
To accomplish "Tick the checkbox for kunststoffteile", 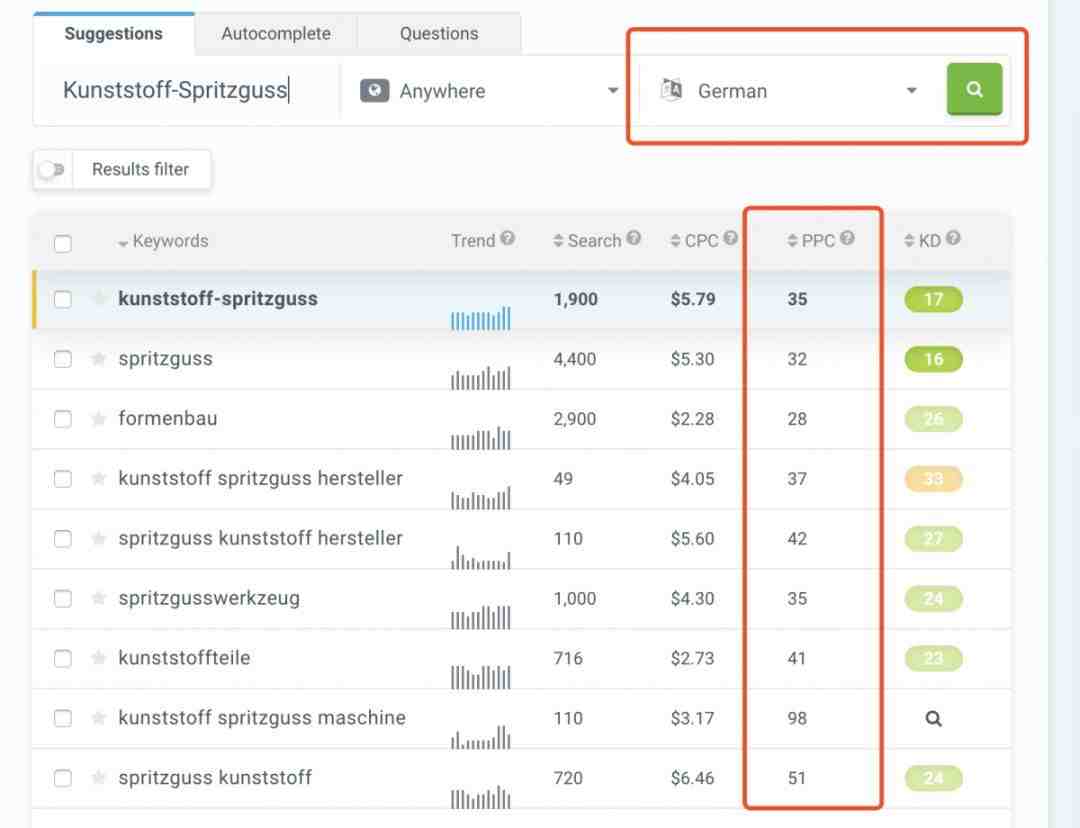I will pyautogui.click(x=63, y=659).
